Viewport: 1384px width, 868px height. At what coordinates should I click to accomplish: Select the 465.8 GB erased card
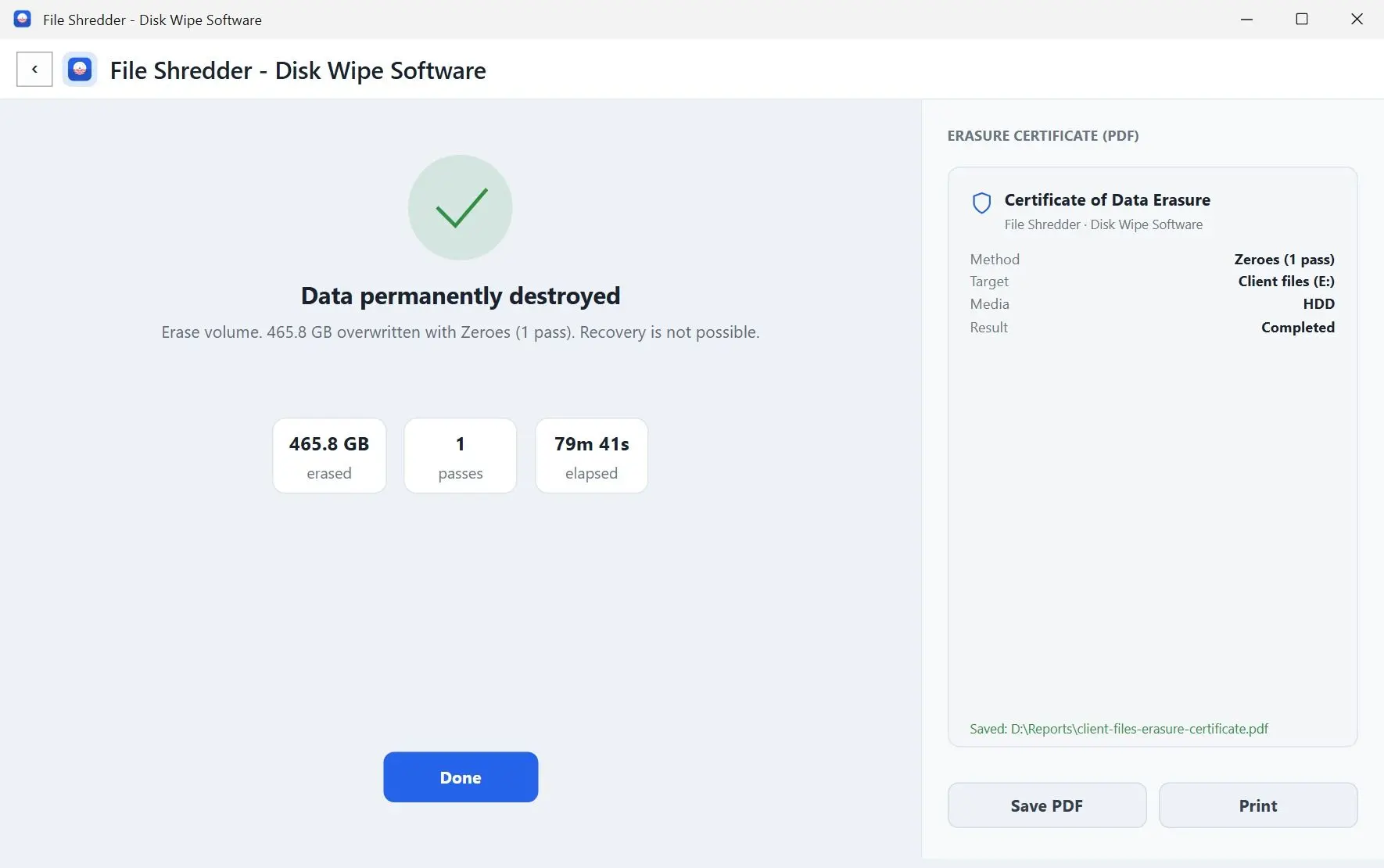(x=329, y=456)
